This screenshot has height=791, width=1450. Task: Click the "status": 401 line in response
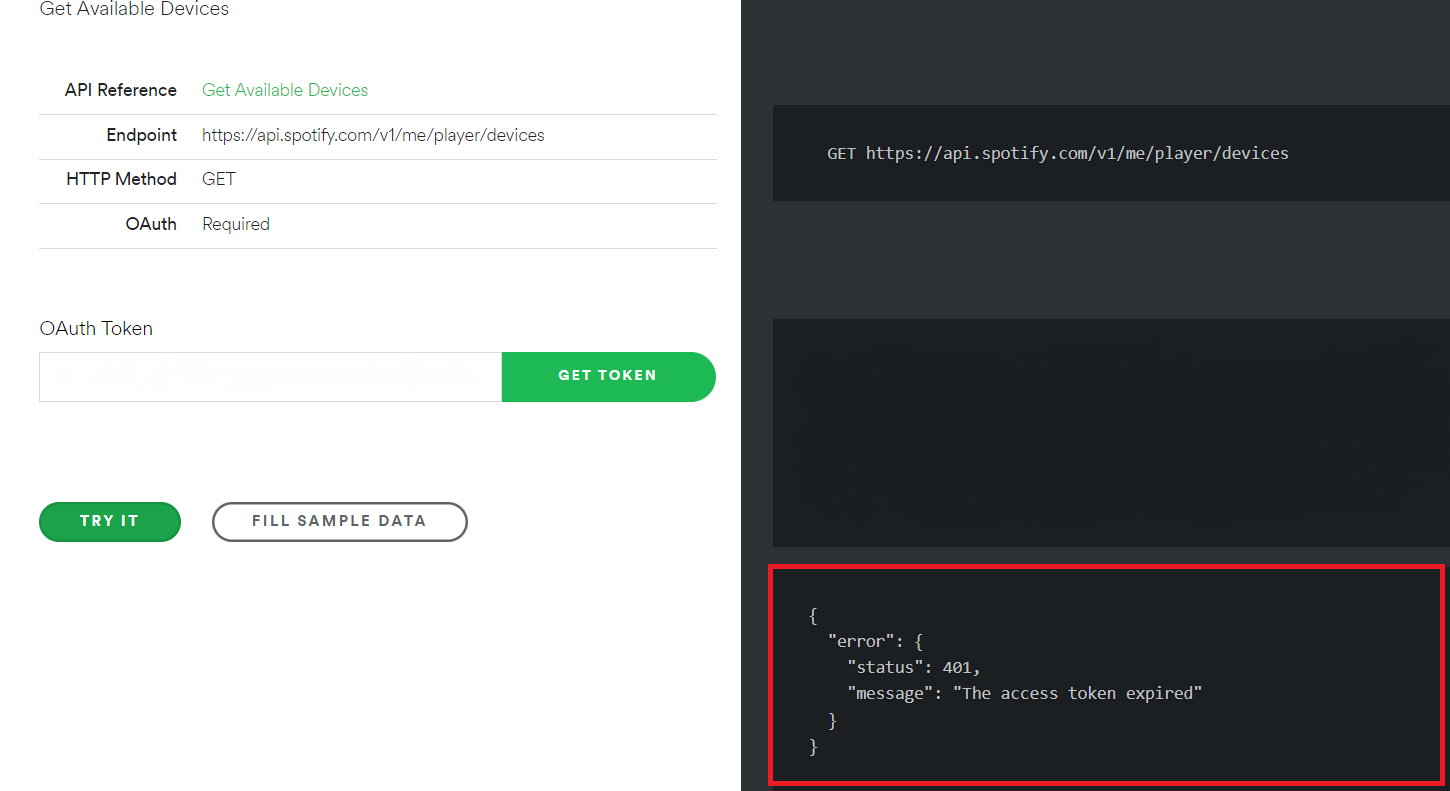914,667
